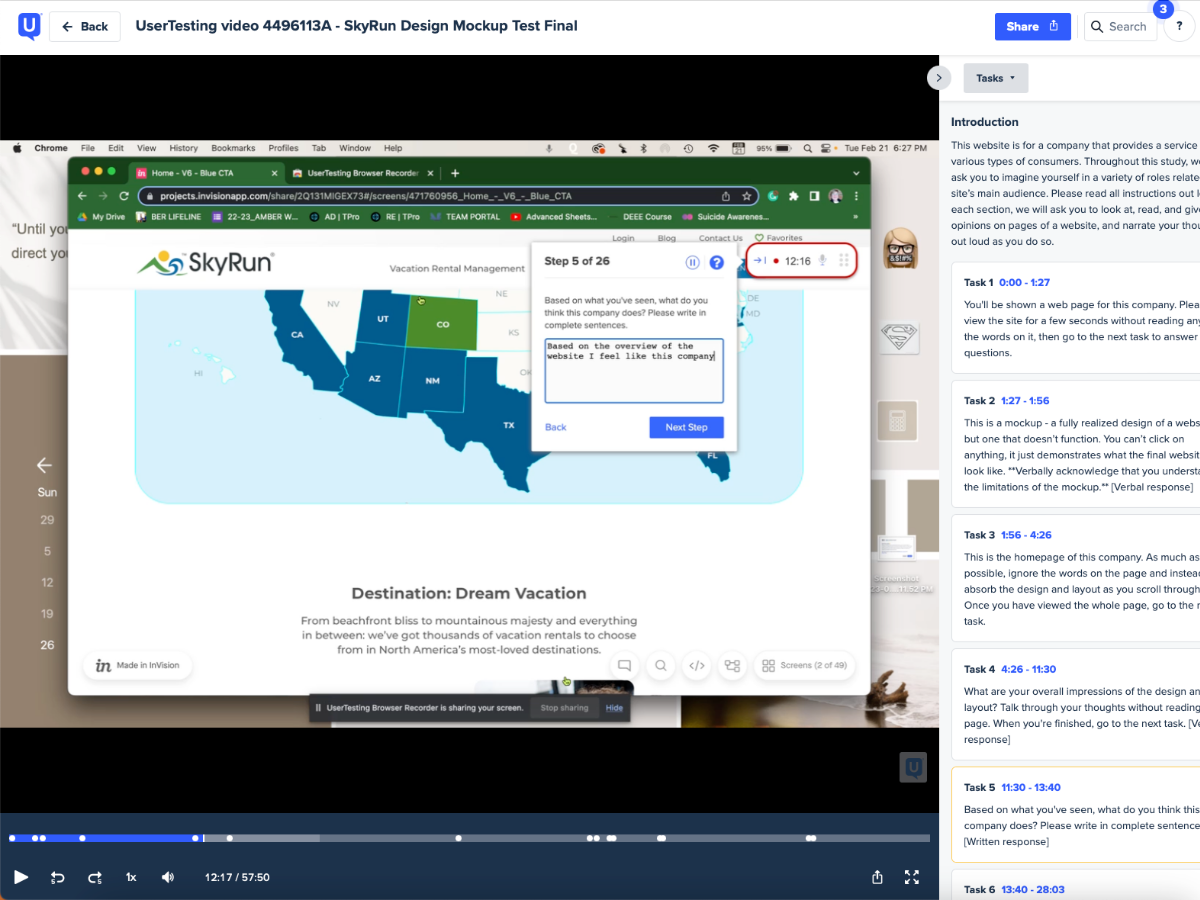The height and width of the screenshot is (900, 1200).
Task: Click recorded browser's new tab plus
Action: coord(455,173)
